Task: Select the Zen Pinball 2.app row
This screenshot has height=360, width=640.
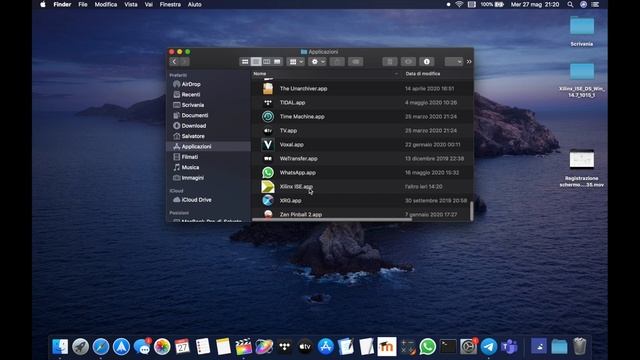Action: (x=362, y=214)
